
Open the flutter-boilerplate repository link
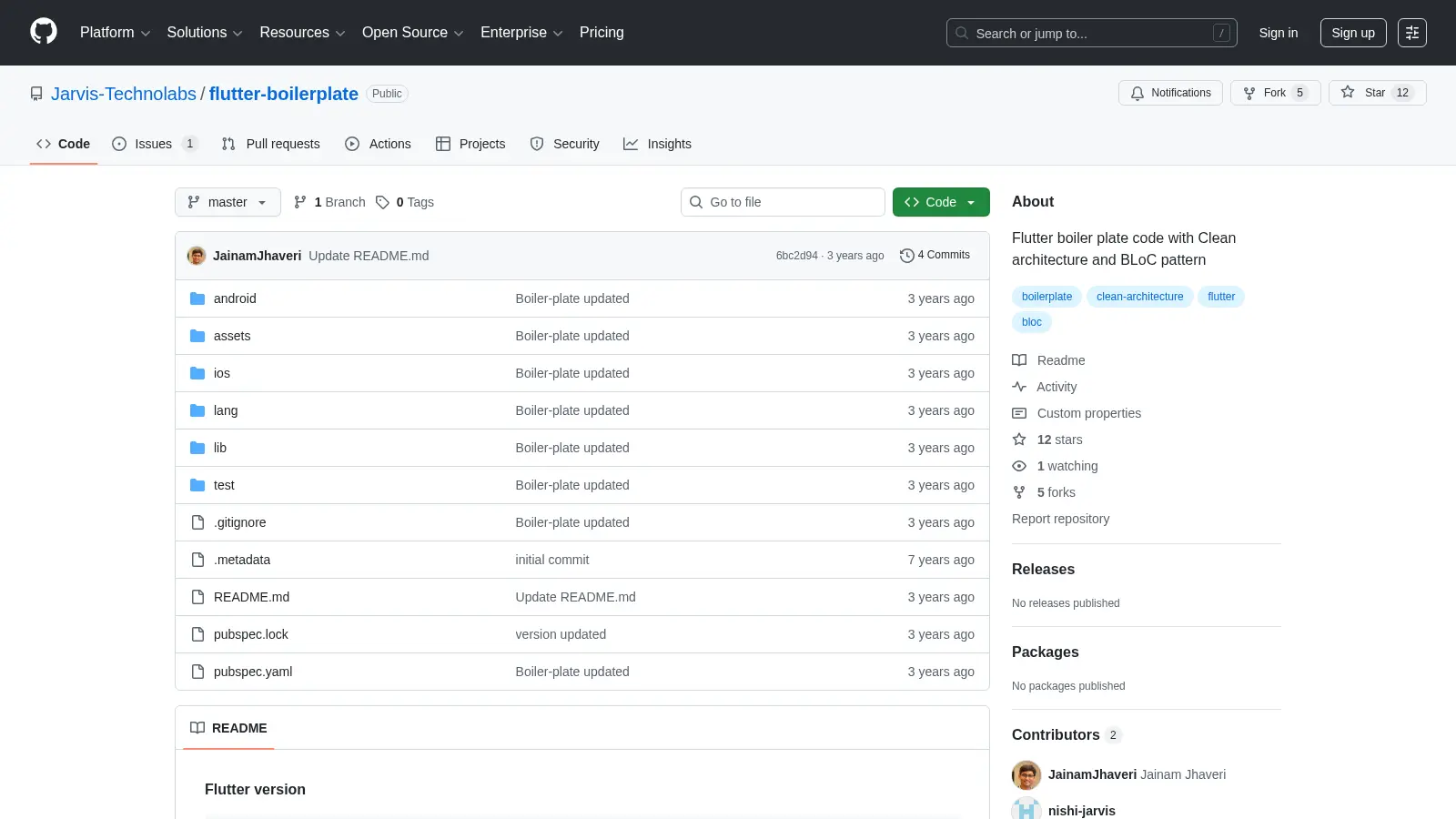[284, 94]
